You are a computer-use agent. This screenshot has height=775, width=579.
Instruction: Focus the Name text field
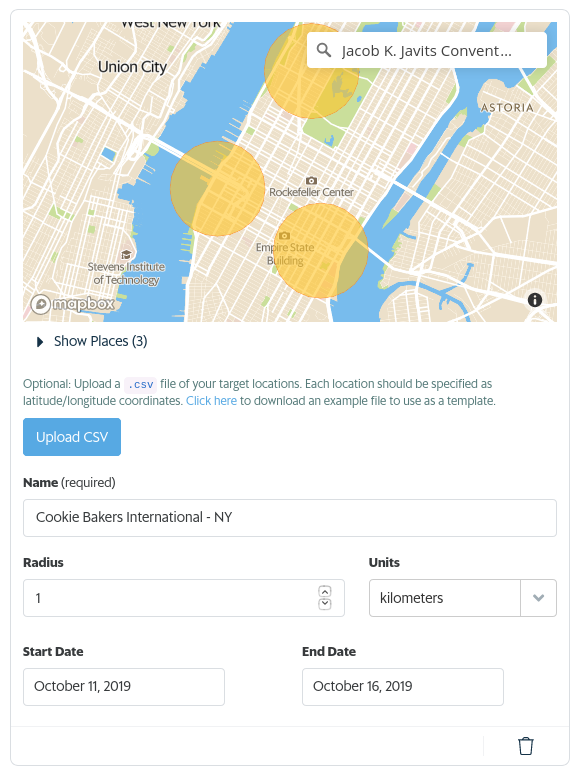(x=290, y=517)
